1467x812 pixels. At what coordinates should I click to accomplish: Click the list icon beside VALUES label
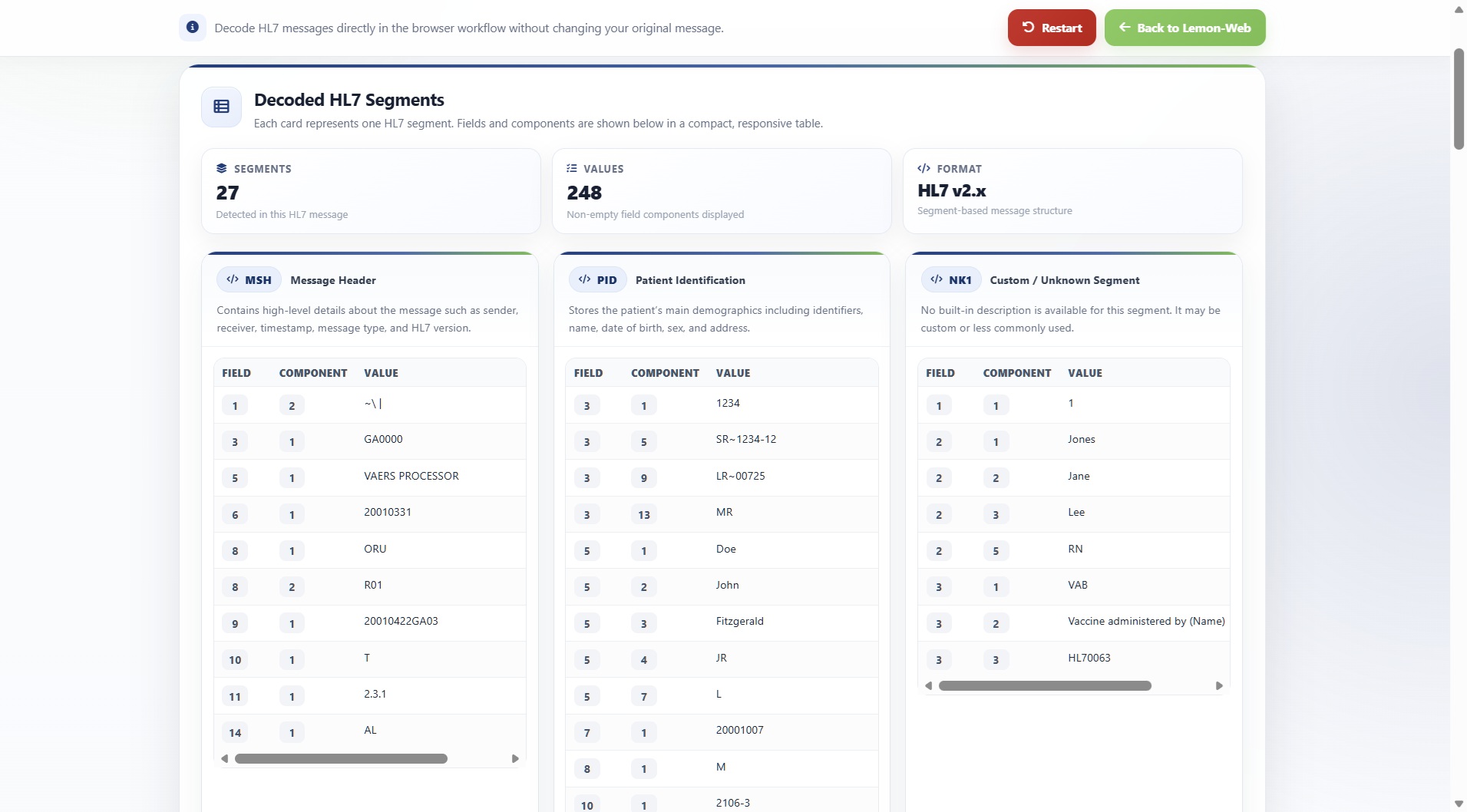click(572, 168)
